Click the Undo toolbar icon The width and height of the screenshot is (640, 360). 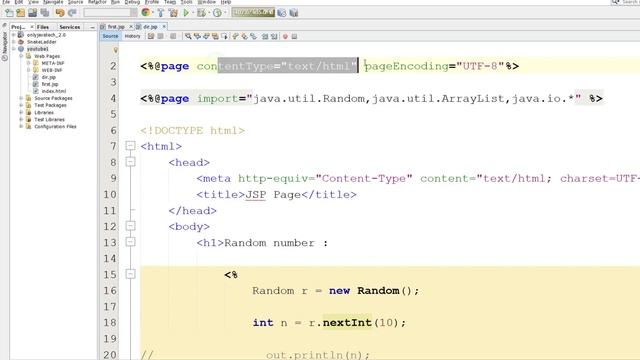[x=60, y=13]
